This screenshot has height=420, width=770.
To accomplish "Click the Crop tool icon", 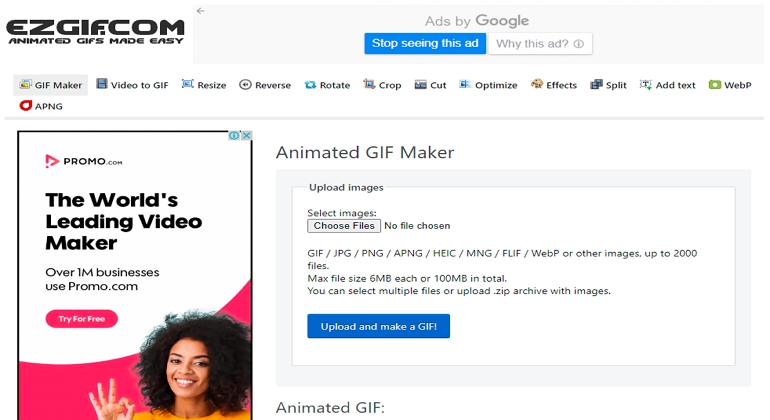I will coord(369,84).
